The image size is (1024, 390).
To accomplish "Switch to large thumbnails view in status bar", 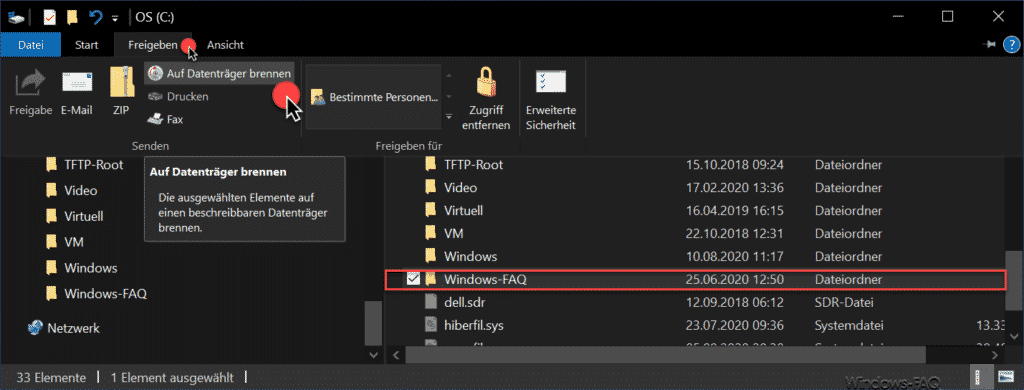I will 1005,377.
